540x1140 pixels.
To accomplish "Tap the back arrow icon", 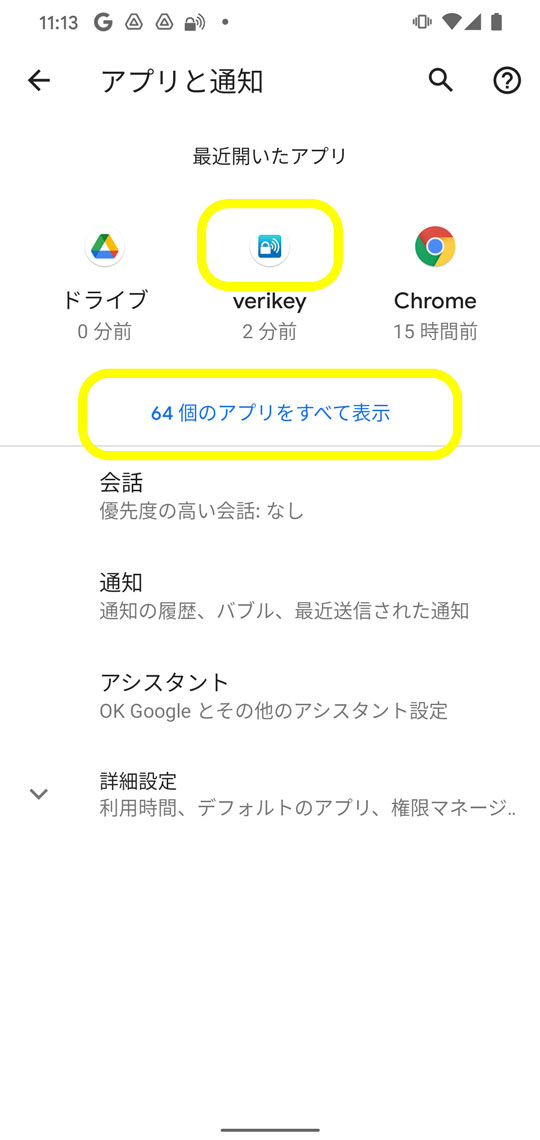I will point(39,81).
